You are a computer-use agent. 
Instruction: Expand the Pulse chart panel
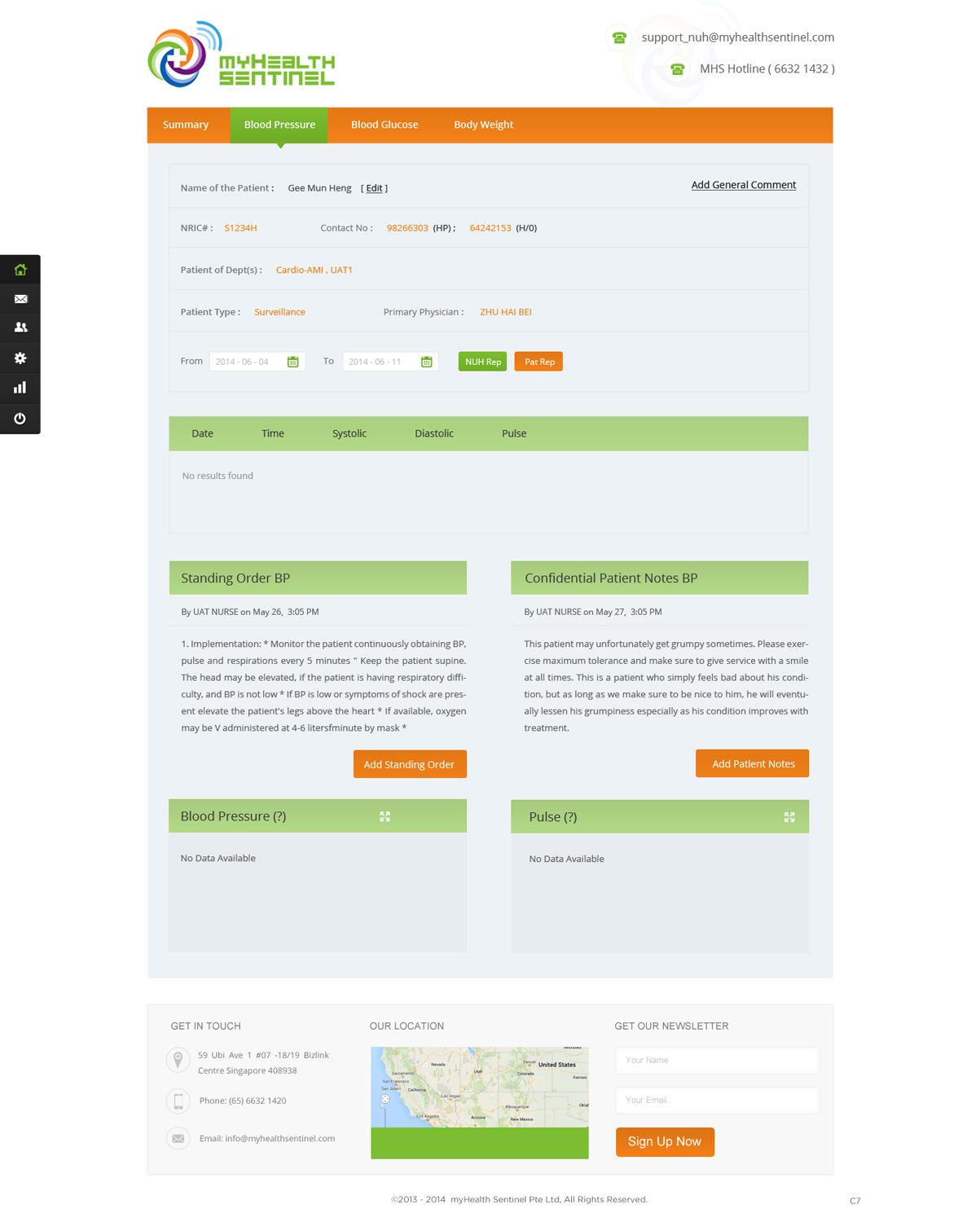[789, 817]
